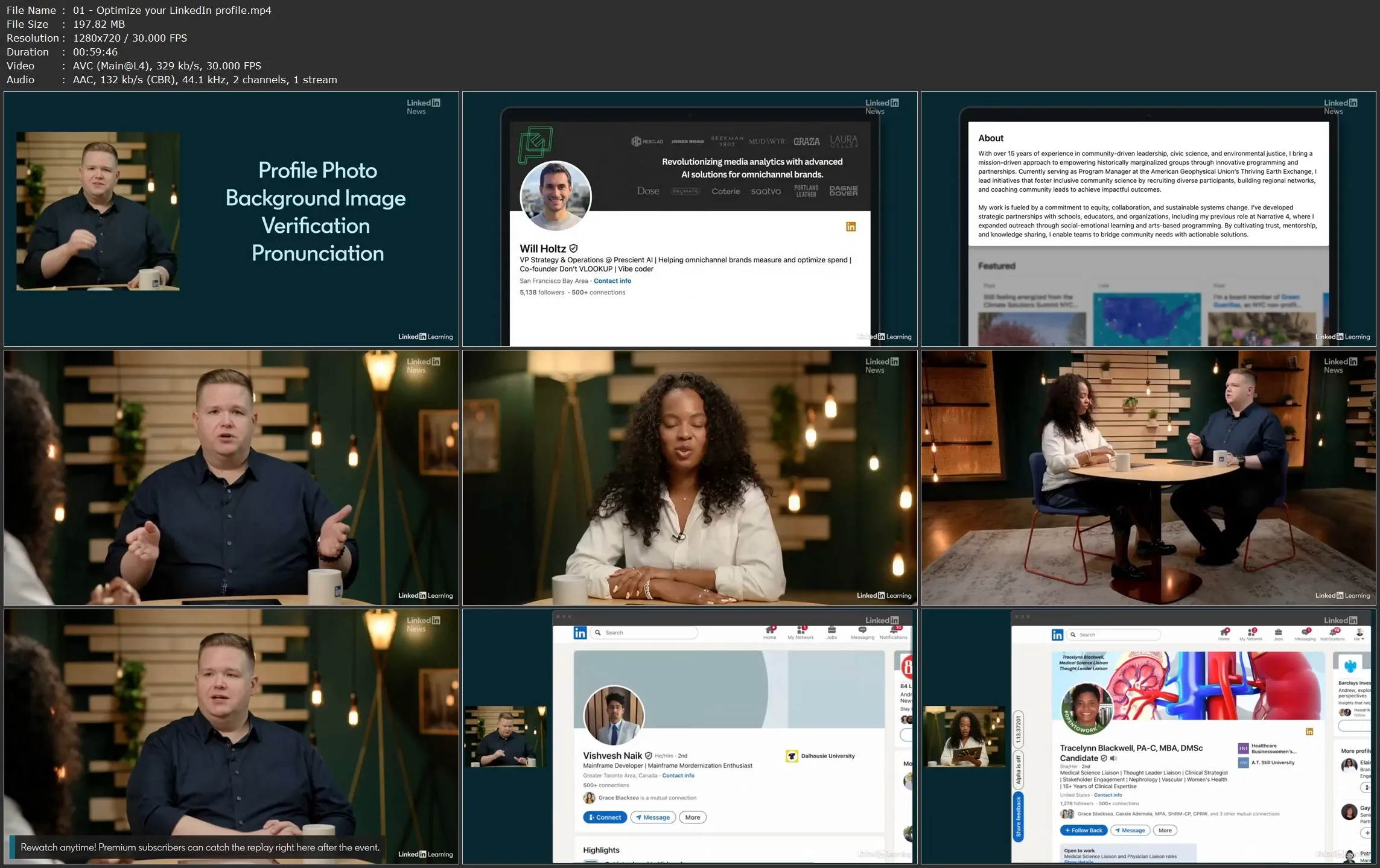The height and width of the screenshot is (868, 1380).
Task: Open My Network on Vishvesh Naik's page
Action: coord(801,633)
